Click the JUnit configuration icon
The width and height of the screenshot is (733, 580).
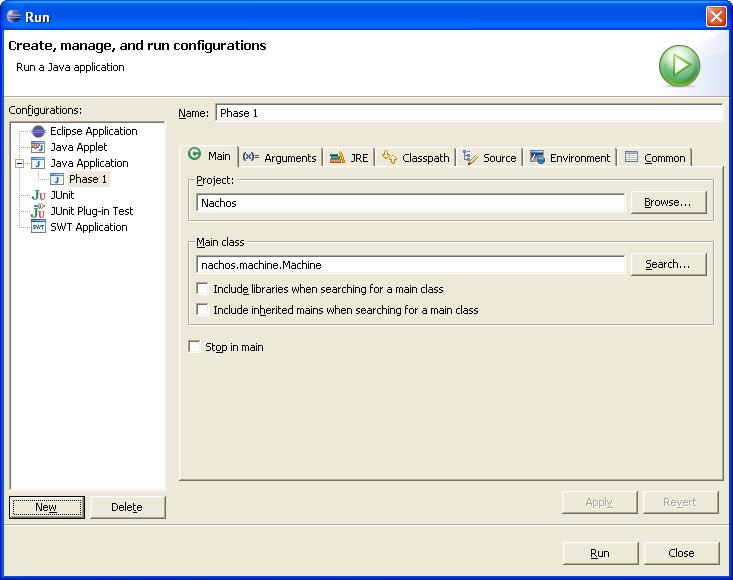click(x=38, y=195)
